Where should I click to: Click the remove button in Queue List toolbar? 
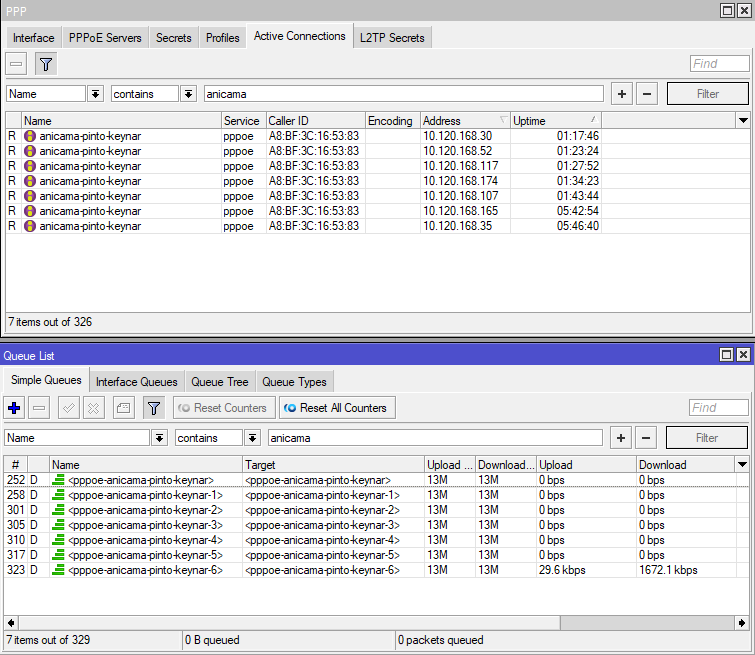(39, 408)
